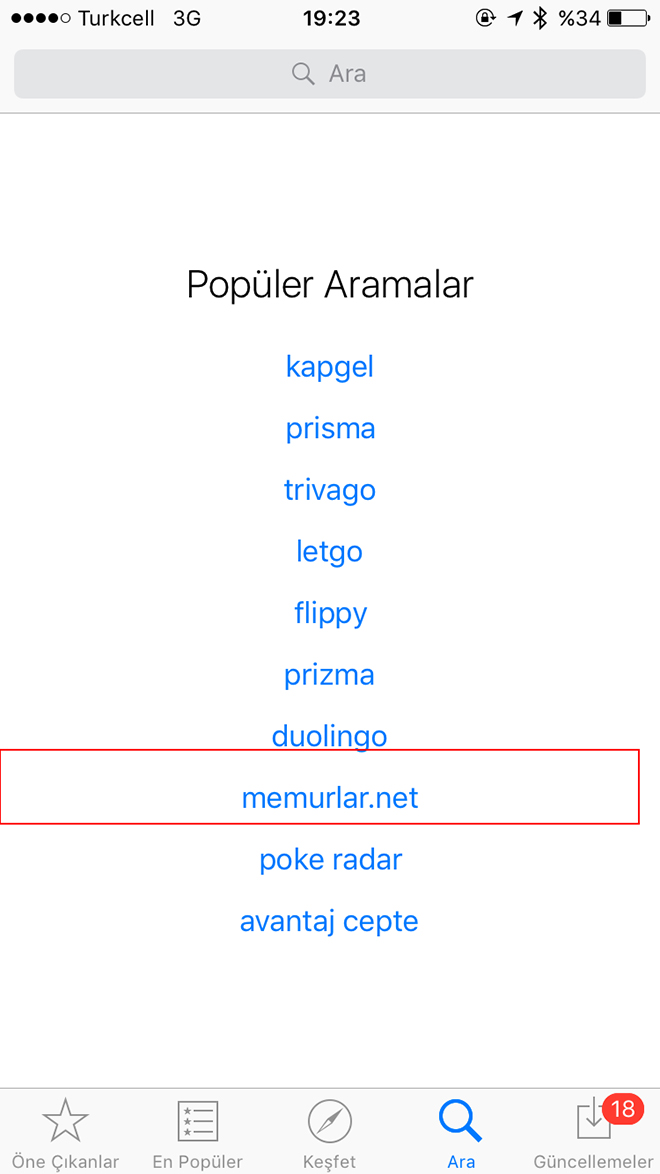Tap the En Popüler list icon
Screen dimensions: 660x1174
click(x=197, y=1121)
